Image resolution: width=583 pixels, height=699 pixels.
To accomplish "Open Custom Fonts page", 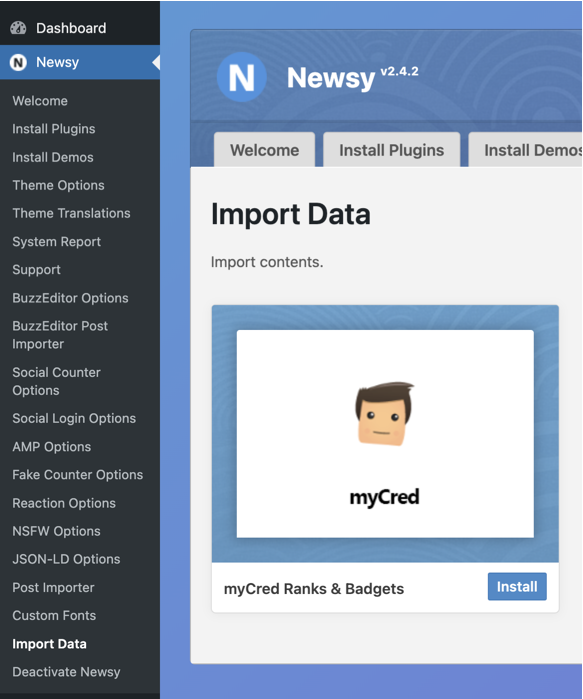I will 54,616.
